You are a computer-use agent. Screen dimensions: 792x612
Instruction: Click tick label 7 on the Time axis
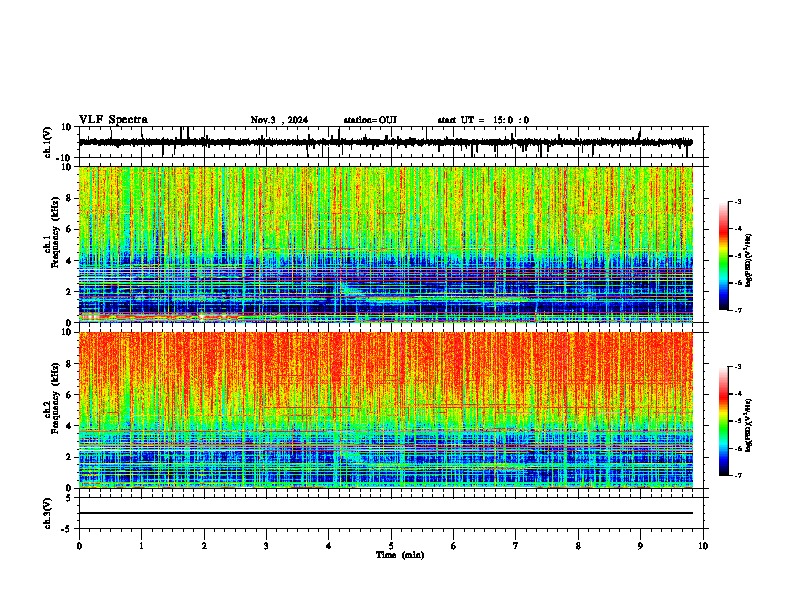(516, 546)
